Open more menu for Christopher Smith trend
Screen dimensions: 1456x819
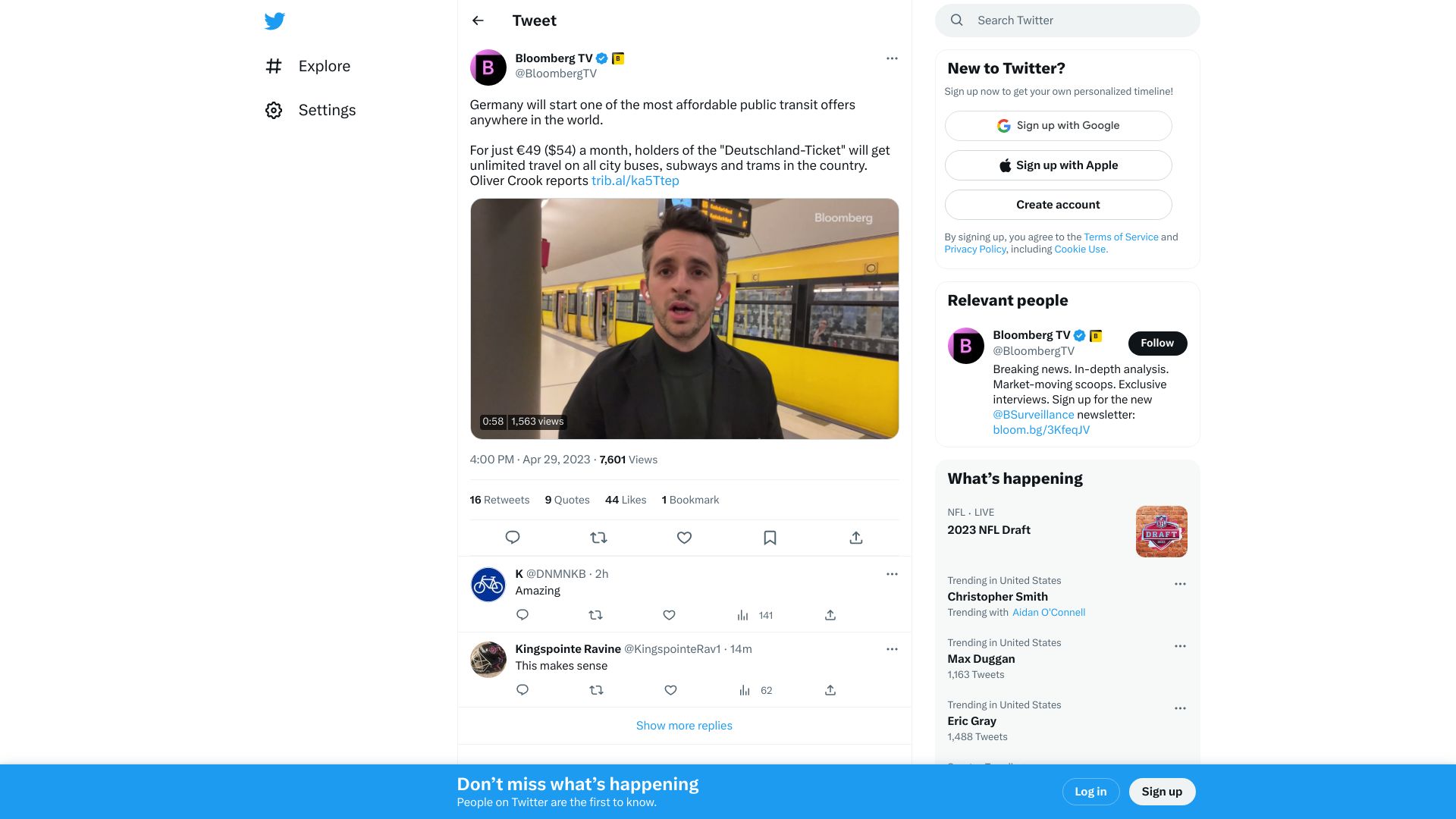click(x=1180, y=584)
